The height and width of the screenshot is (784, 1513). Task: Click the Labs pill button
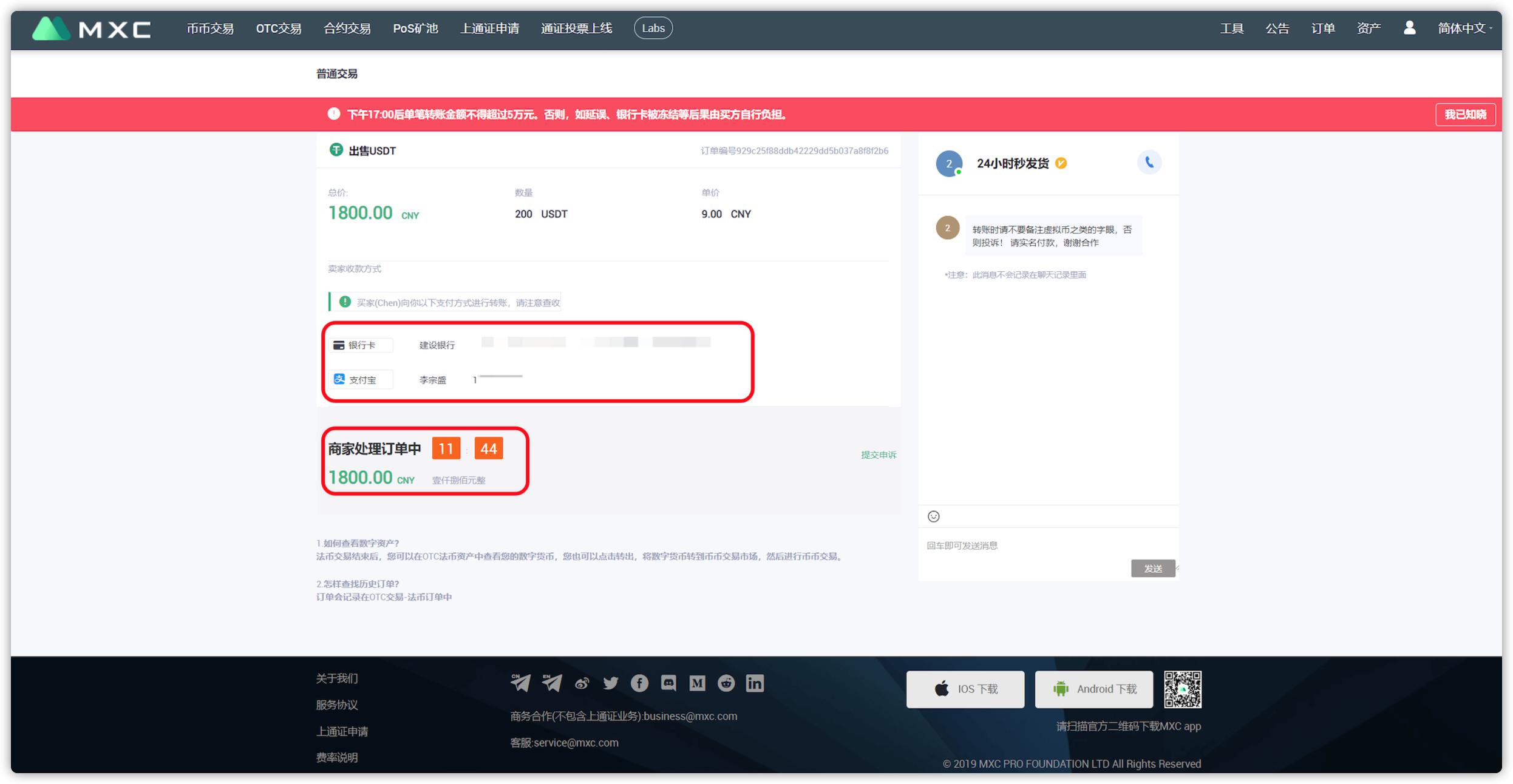(653, 29)
